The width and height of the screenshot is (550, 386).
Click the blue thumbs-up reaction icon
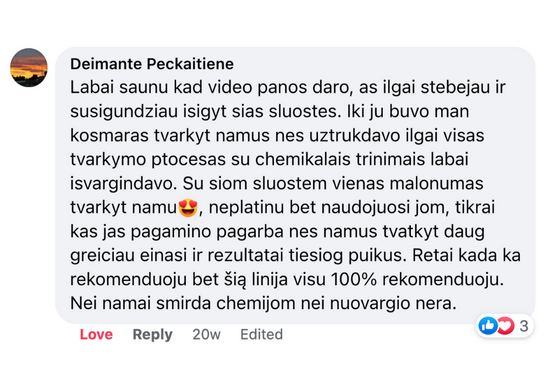[488, 326]
